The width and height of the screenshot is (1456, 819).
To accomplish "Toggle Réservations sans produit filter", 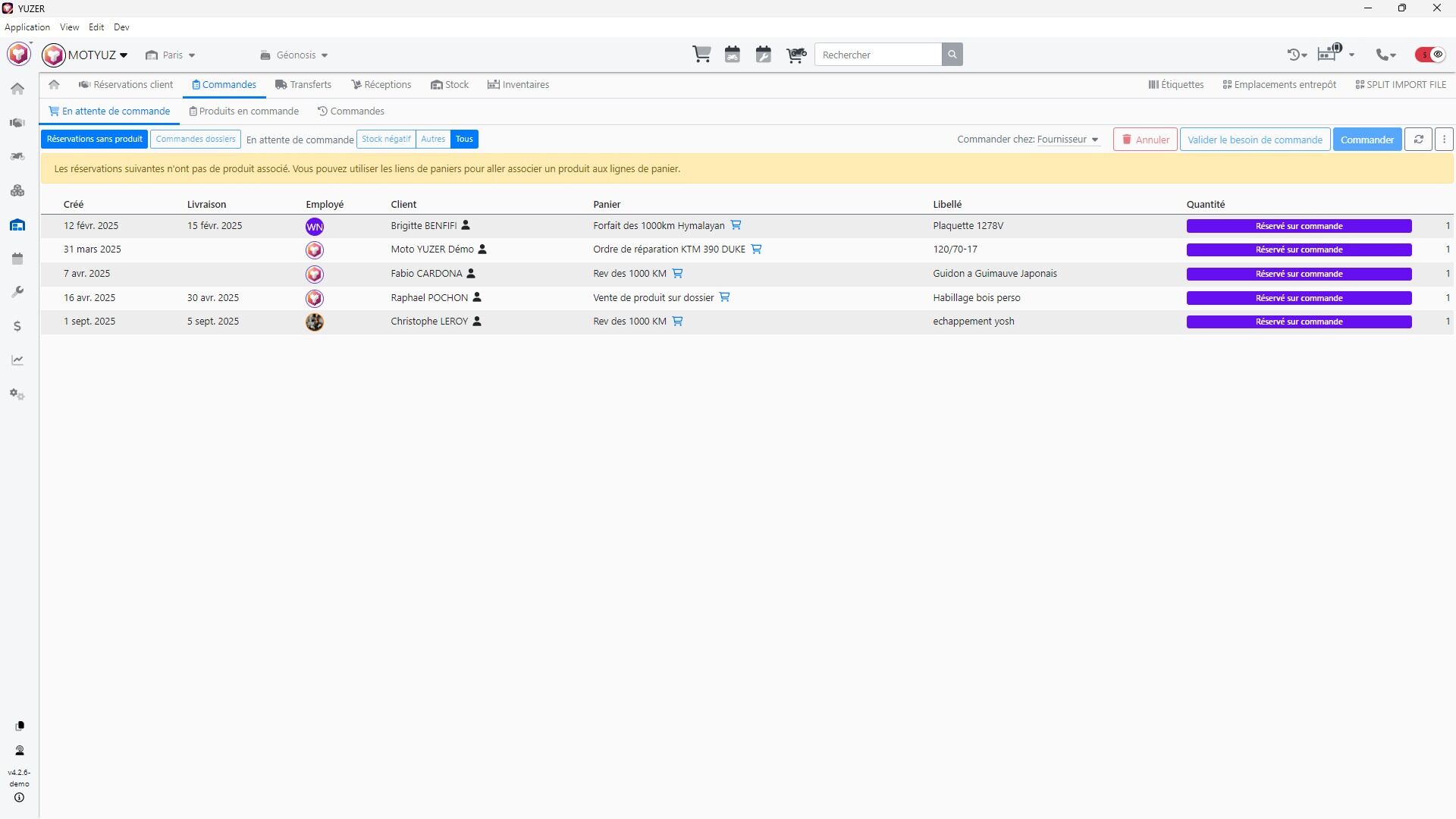I will [94, 140].
